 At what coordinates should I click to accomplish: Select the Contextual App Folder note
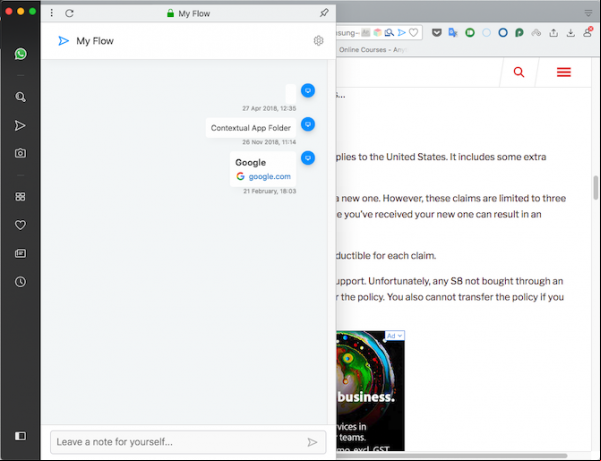251,128
